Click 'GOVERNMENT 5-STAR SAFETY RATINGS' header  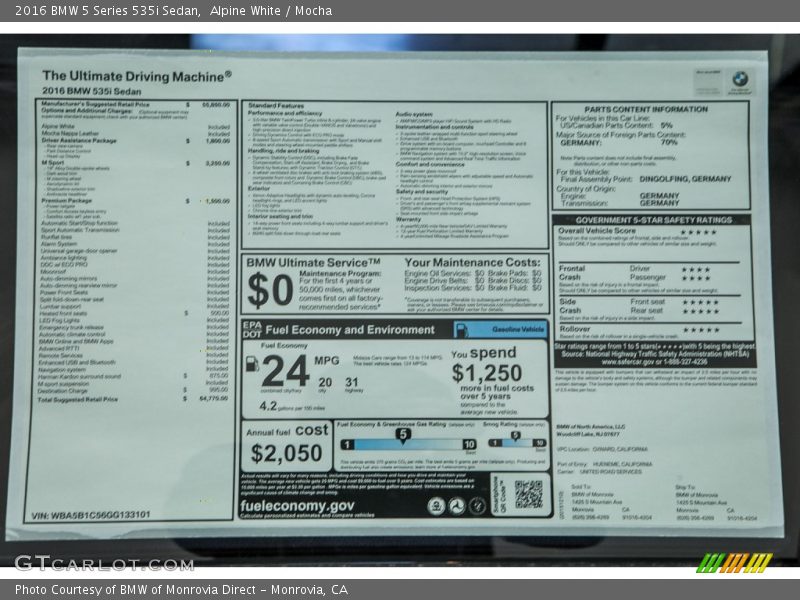click(x=654, y=220)
